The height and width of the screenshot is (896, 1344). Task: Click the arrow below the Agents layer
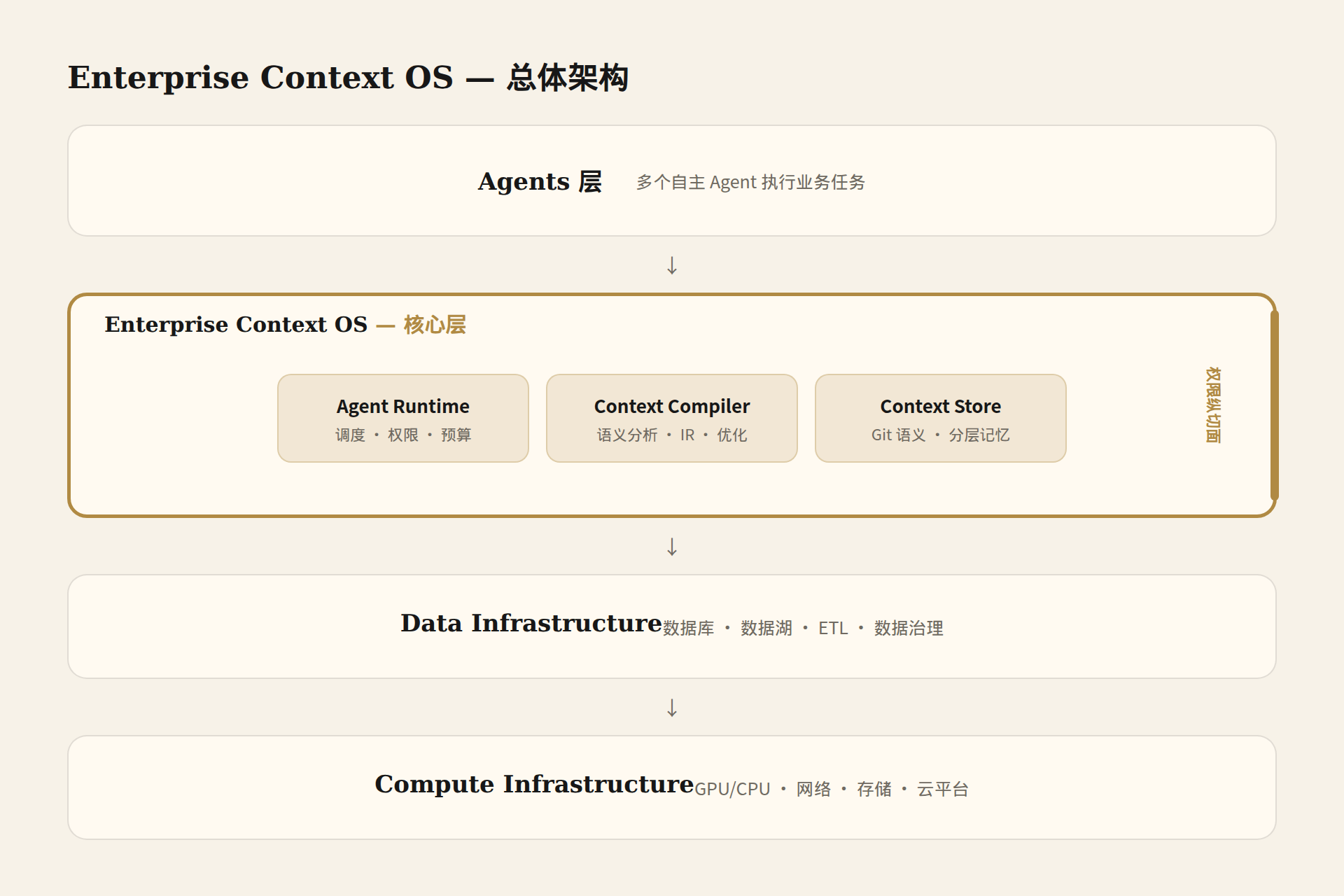672,265
